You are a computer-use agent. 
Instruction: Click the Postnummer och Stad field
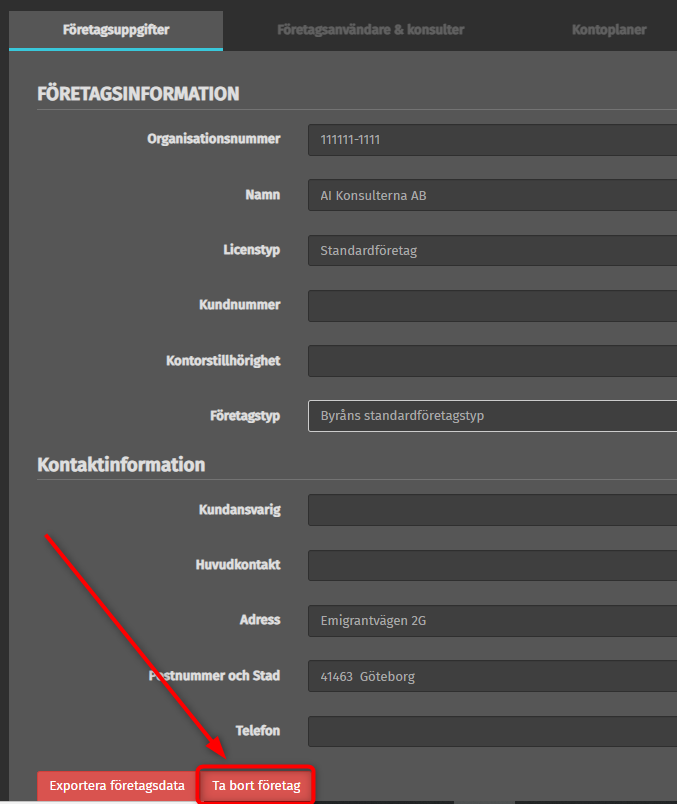pyautogui.click(x=492, y=676)
